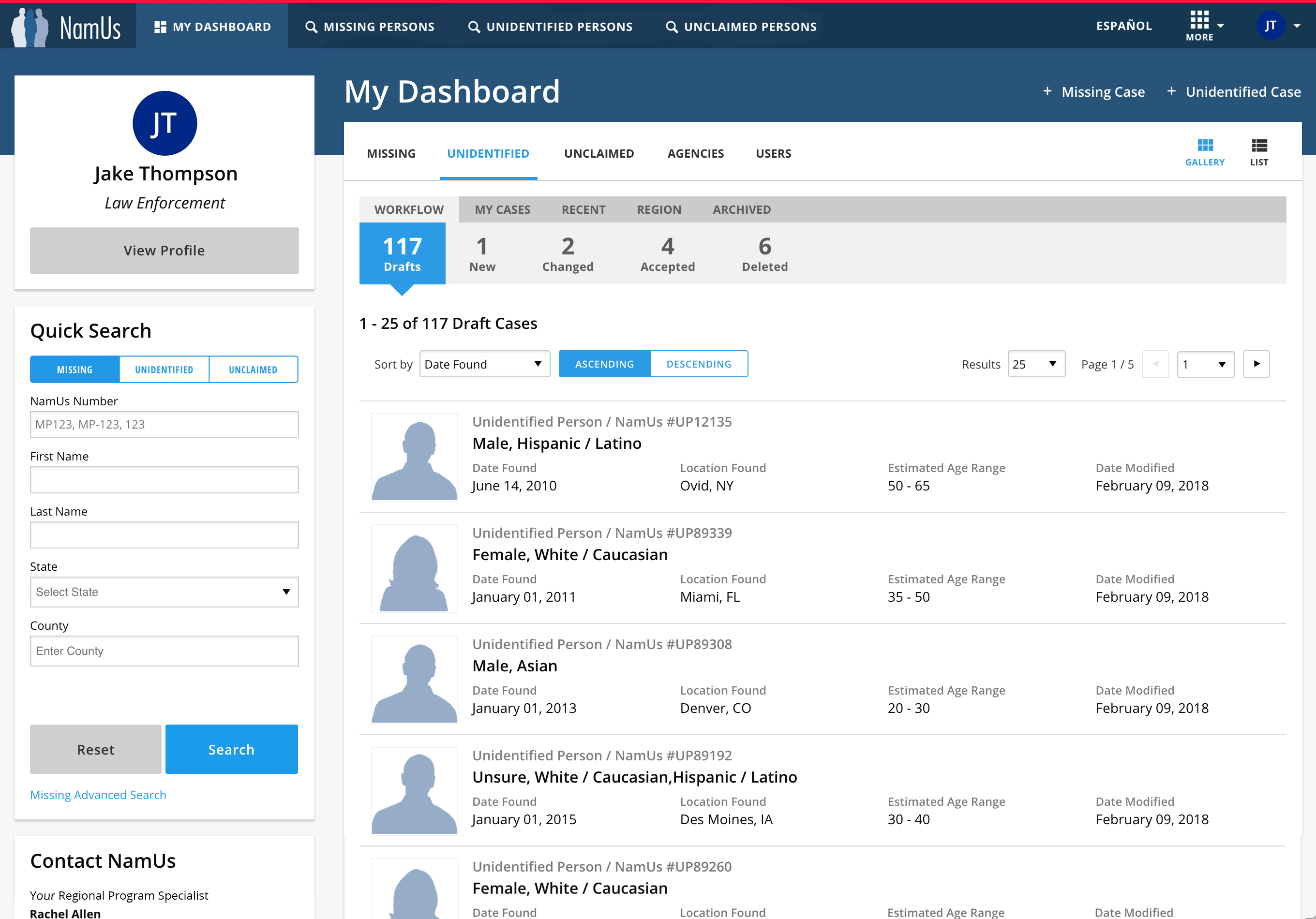Open Unclaimed Persons search

[x=741, y=27]
